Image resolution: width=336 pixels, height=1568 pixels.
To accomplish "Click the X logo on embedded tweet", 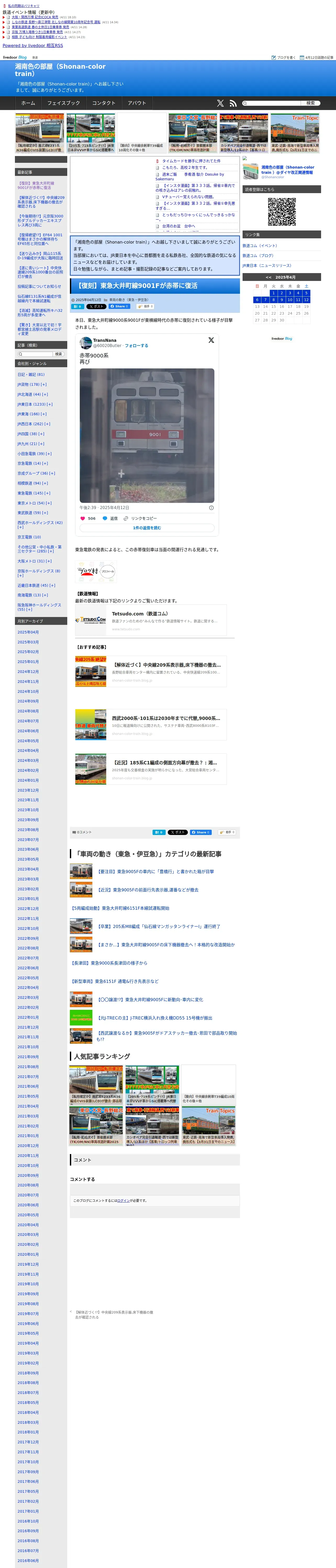I will [x=211, y=340].
